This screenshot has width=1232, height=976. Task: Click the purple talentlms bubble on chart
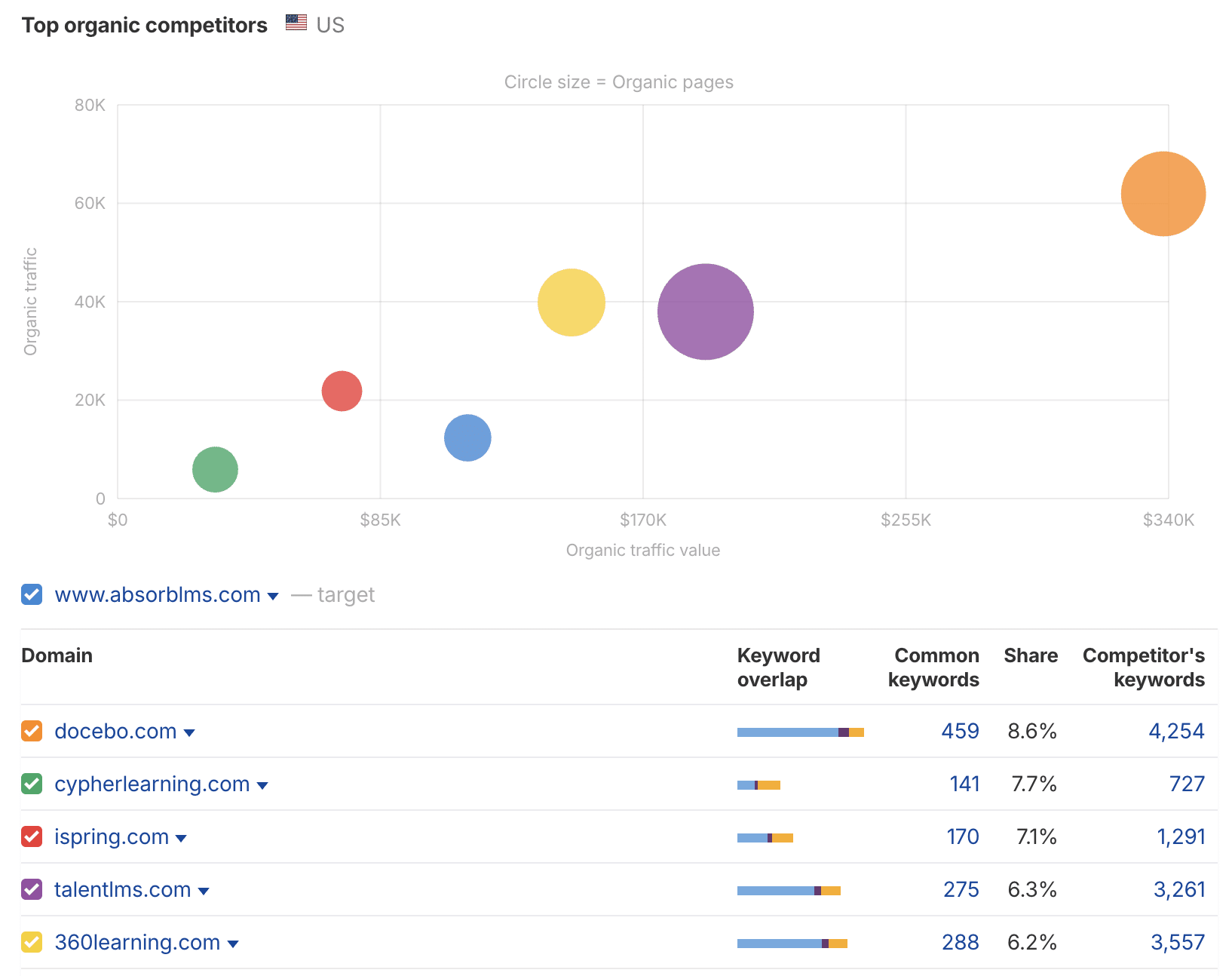(x=705, y=312)
